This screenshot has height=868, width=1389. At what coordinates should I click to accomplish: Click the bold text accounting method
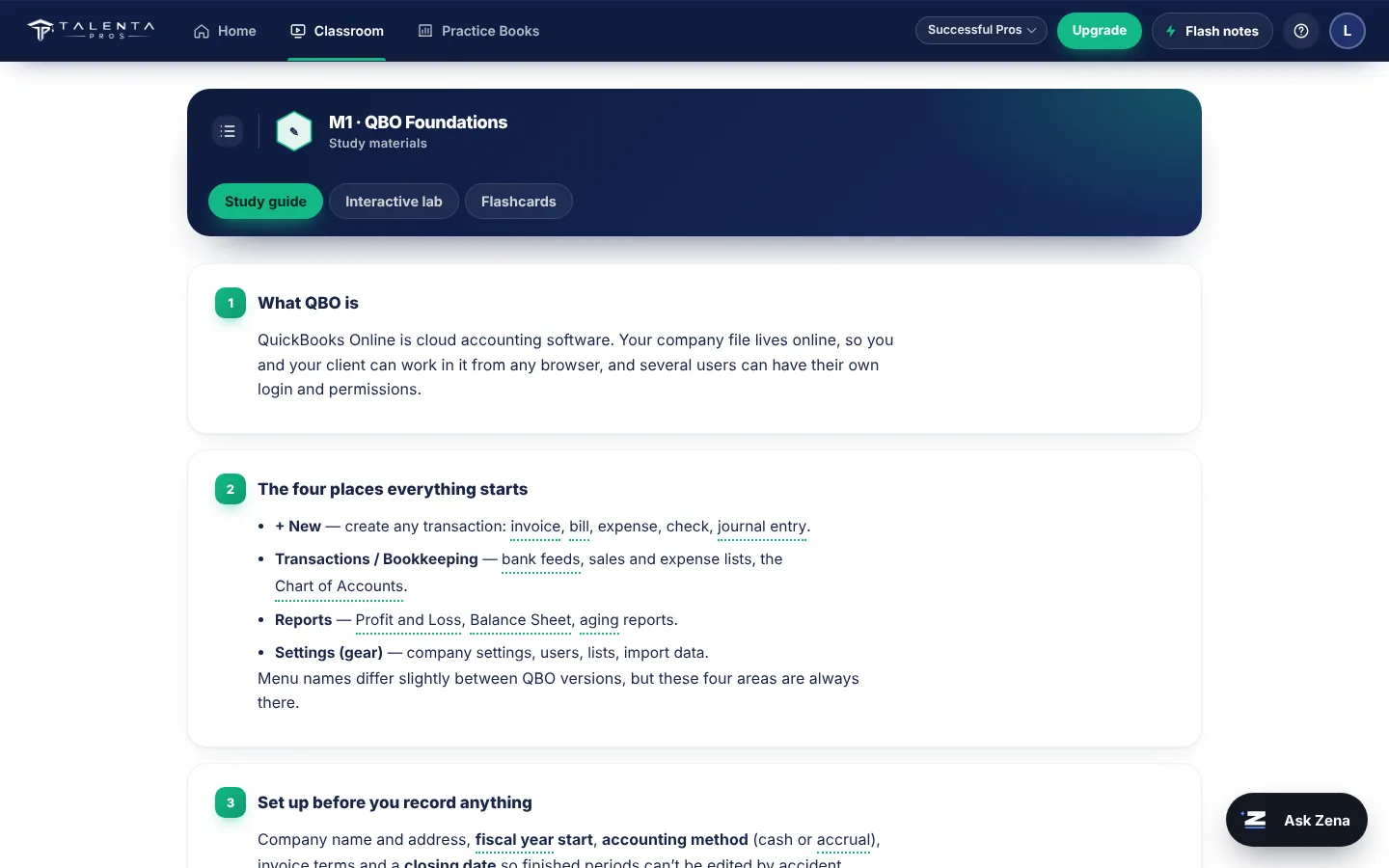675,840
